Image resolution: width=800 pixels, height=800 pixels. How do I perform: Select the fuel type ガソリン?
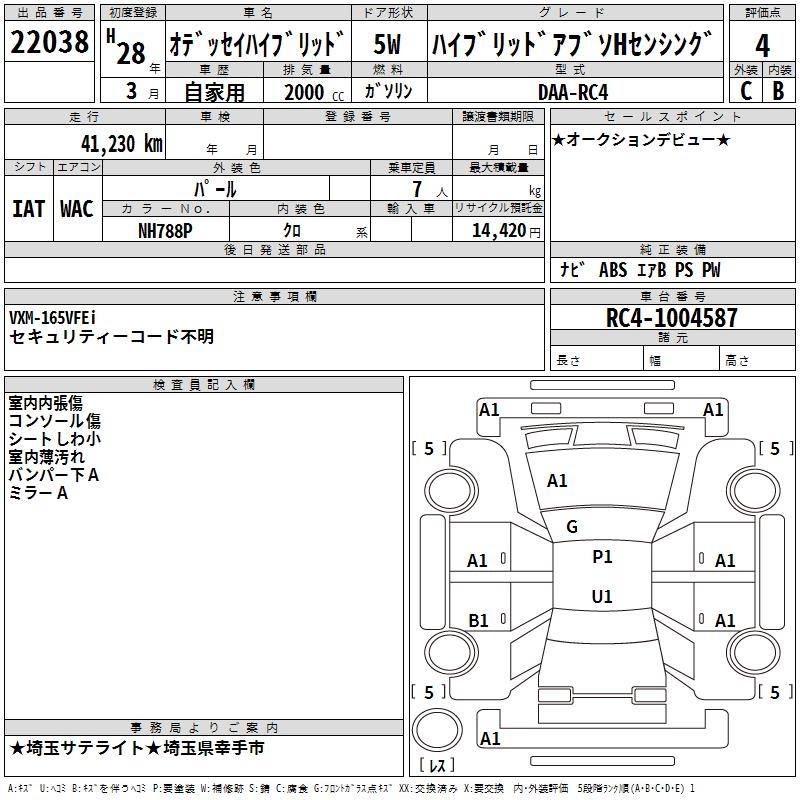[388, 91]
